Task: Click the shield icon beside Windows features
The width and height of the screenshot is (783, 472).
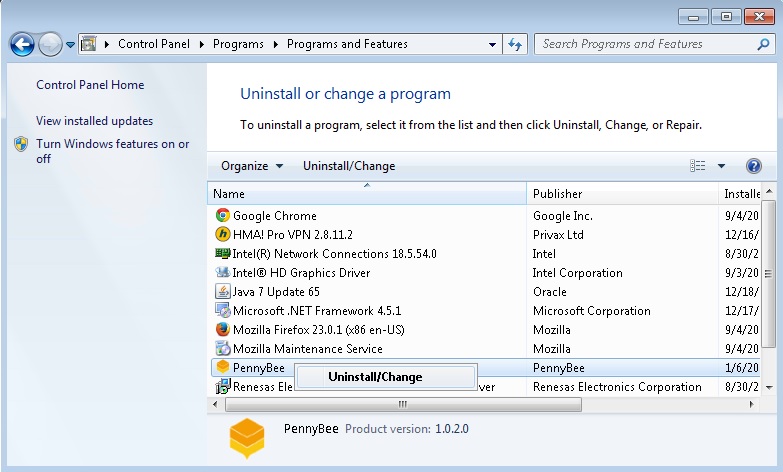Action: 21,144
